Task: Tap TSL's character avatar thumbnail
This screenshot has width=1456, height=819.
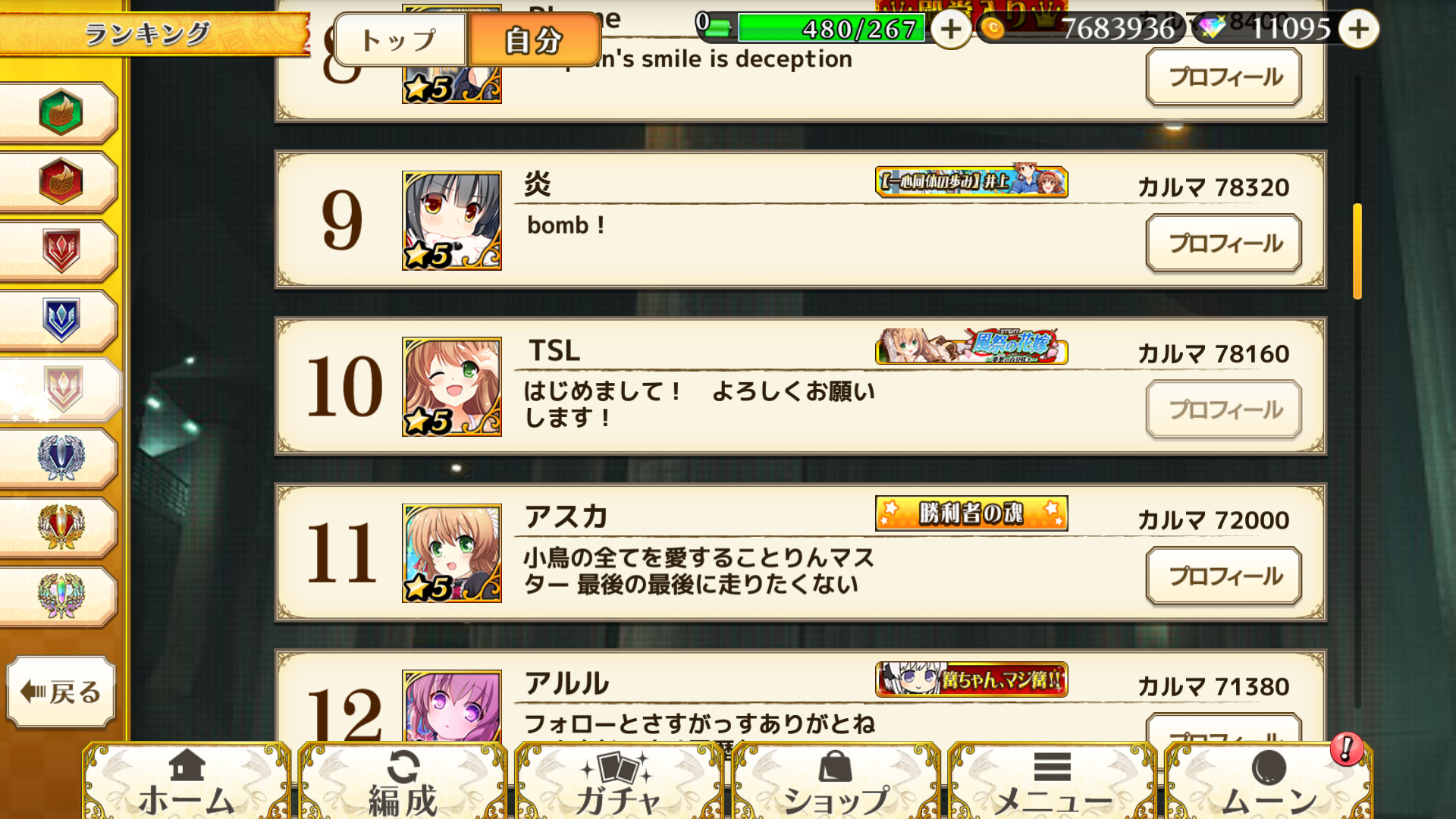Action: 452,387
